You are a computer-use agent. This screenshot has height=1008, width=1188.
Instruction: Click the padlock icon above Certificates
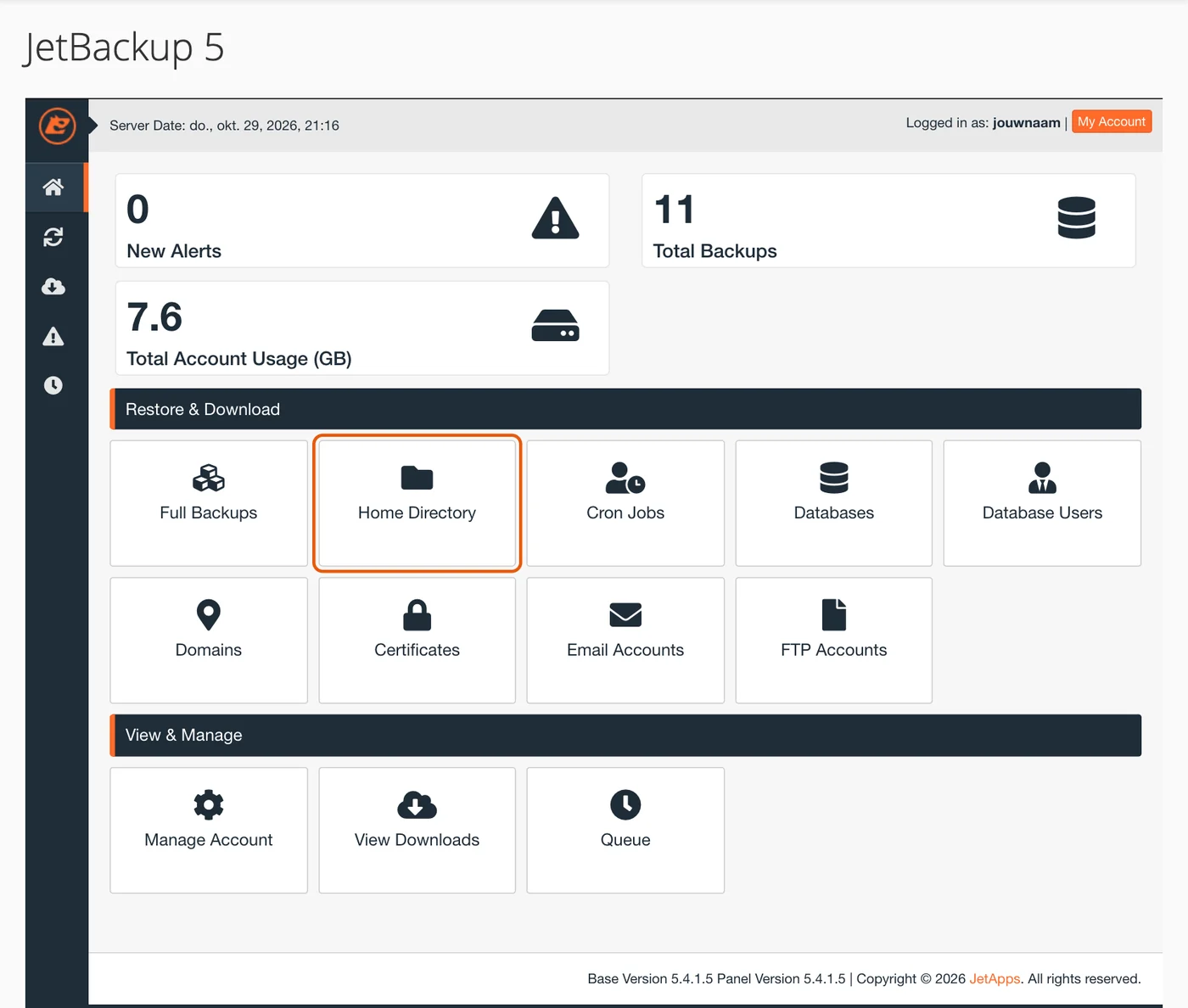[x=417, y=615]
